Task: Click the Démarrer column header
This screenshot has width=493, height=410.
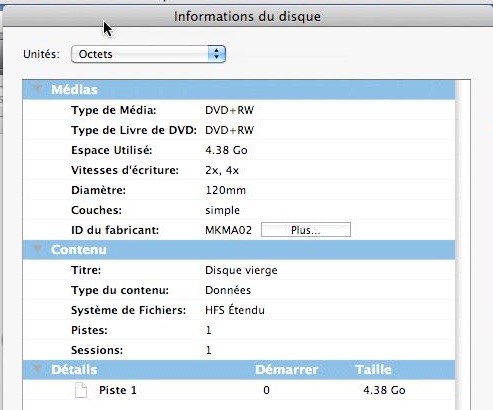Action: click(287, 369)
